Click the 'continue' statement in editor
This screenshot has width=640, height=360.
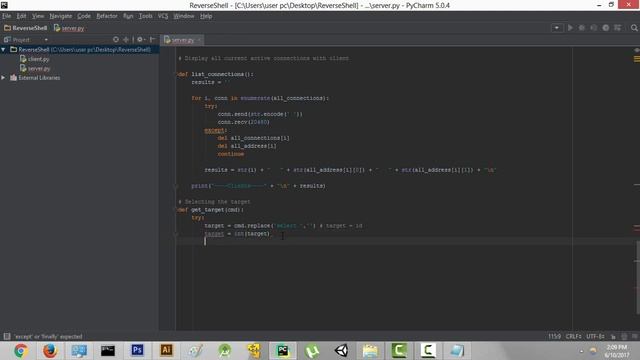(x=231, y=154)
